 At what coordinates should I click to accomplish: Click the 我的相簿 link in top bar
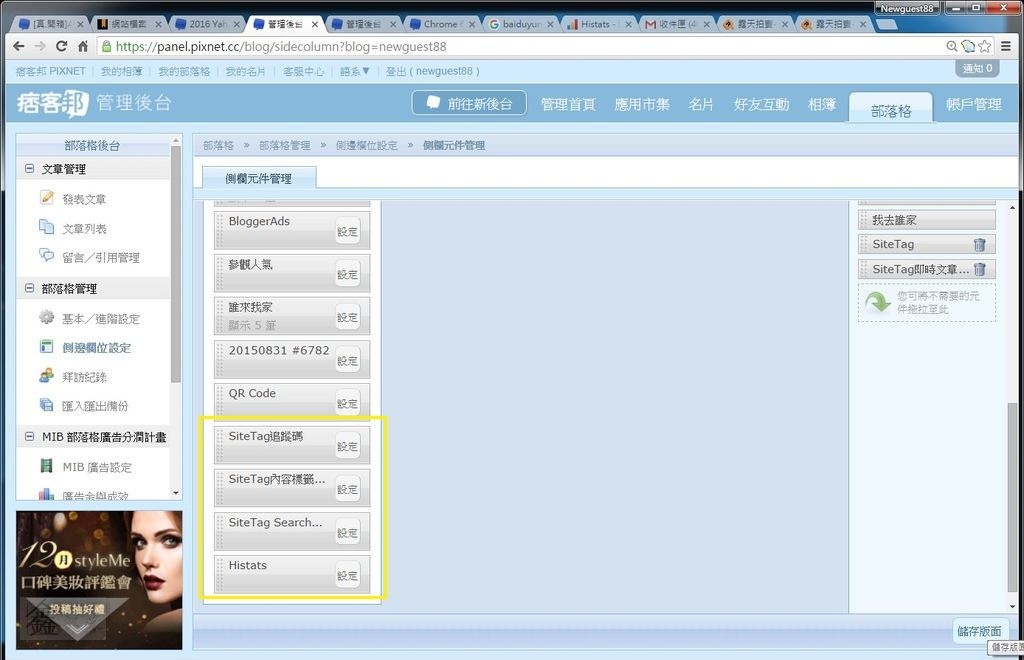121,71
